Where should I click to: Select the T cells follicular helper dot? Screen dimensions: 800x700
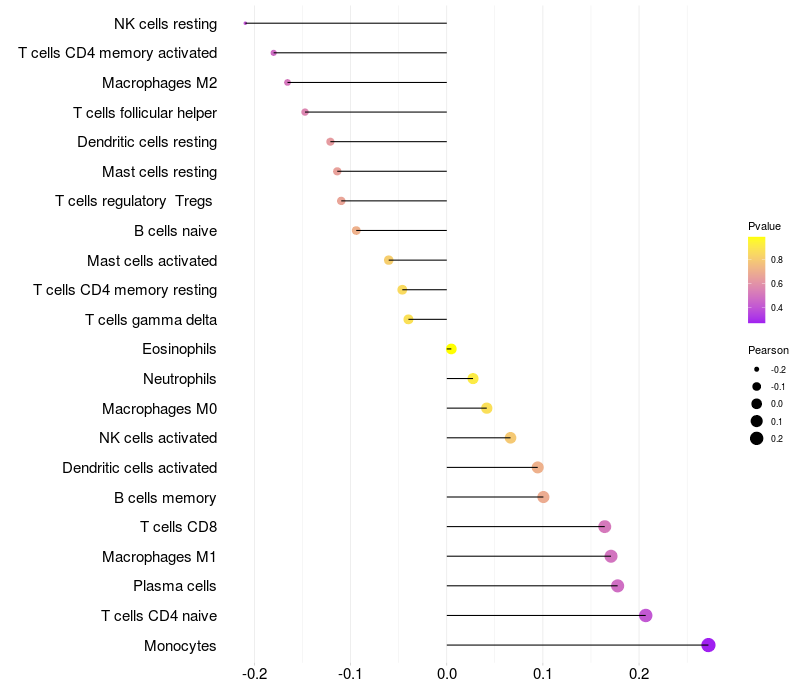click(305, 112)
